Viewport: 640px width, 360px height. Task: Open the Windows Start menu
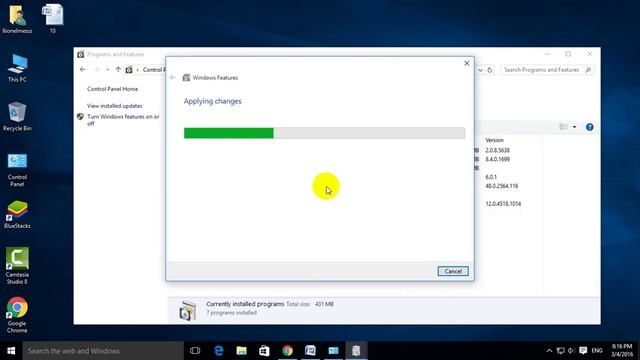[x=11, y=351]
